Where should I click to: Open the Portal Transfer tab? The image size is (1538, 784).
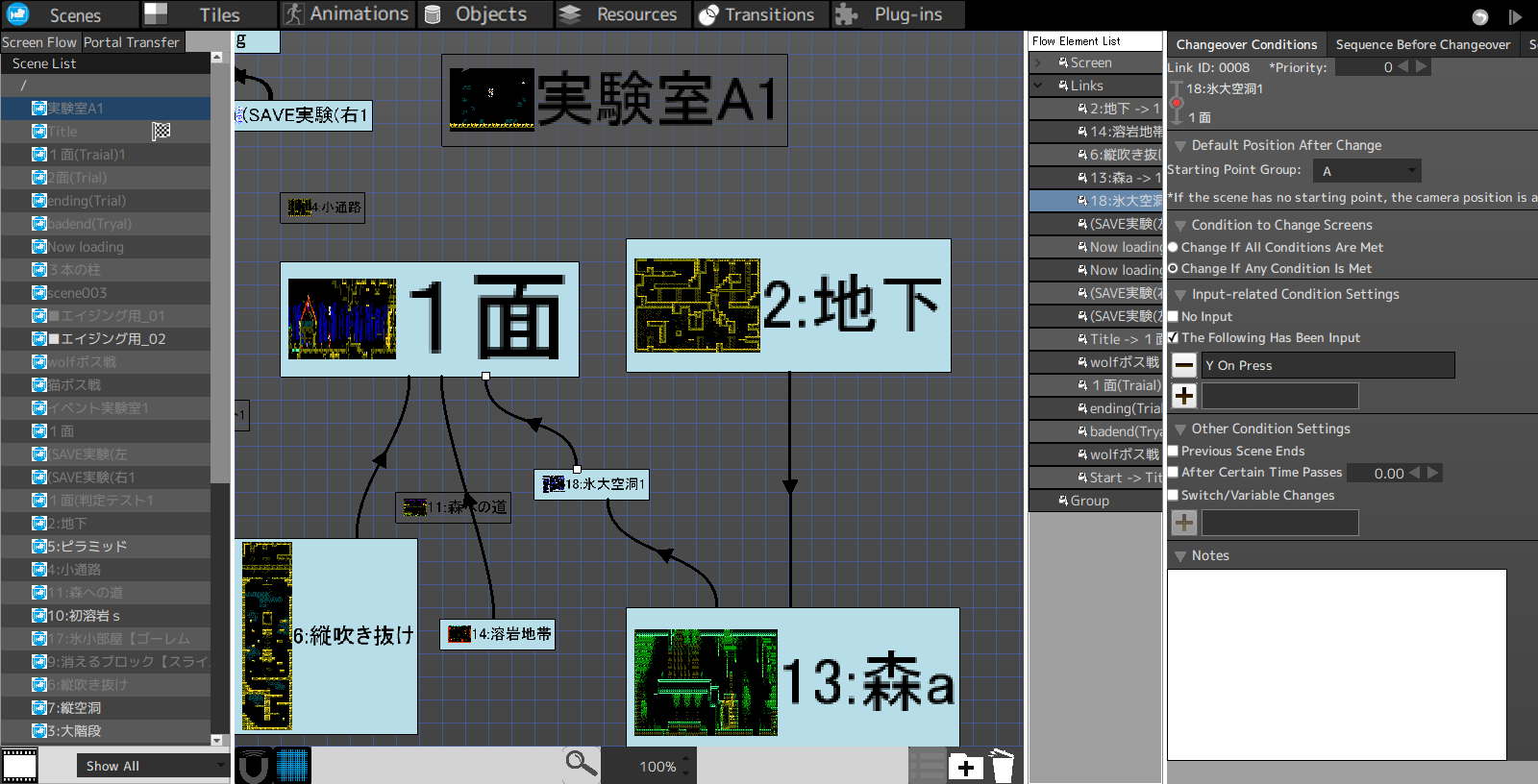(x=132, y=42)
